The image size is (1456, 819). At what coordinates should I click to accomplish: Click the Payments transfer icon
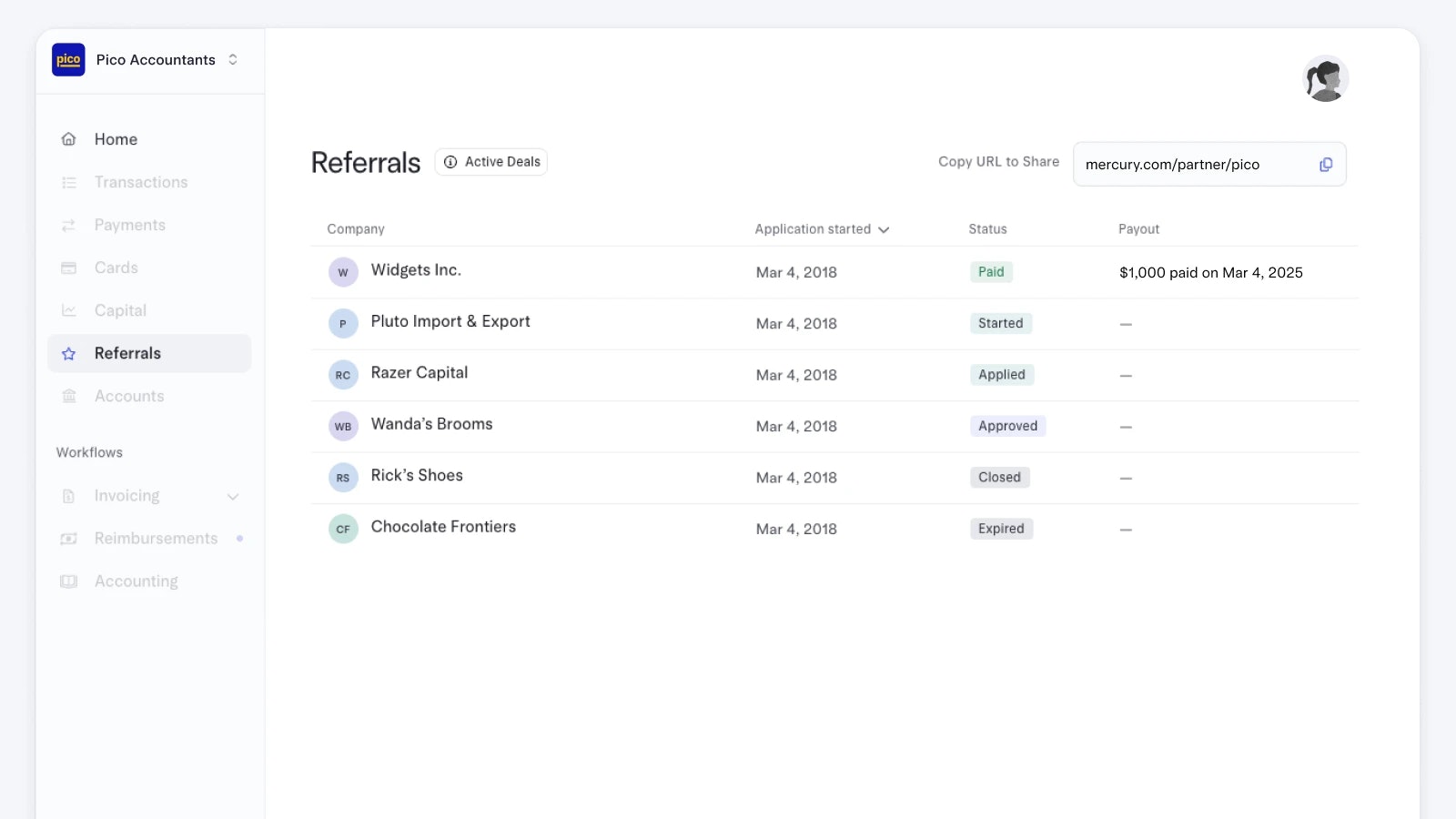tap(68, 225)
